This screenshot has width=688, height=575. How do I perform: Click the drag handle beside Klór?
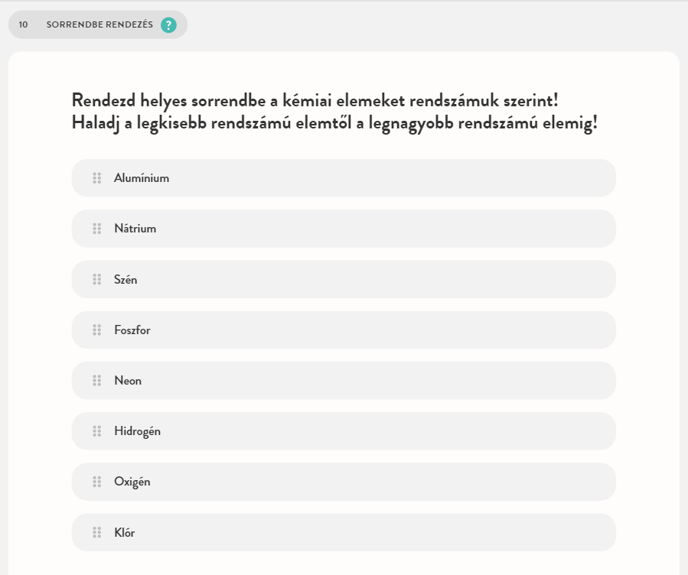coord(97,533)
